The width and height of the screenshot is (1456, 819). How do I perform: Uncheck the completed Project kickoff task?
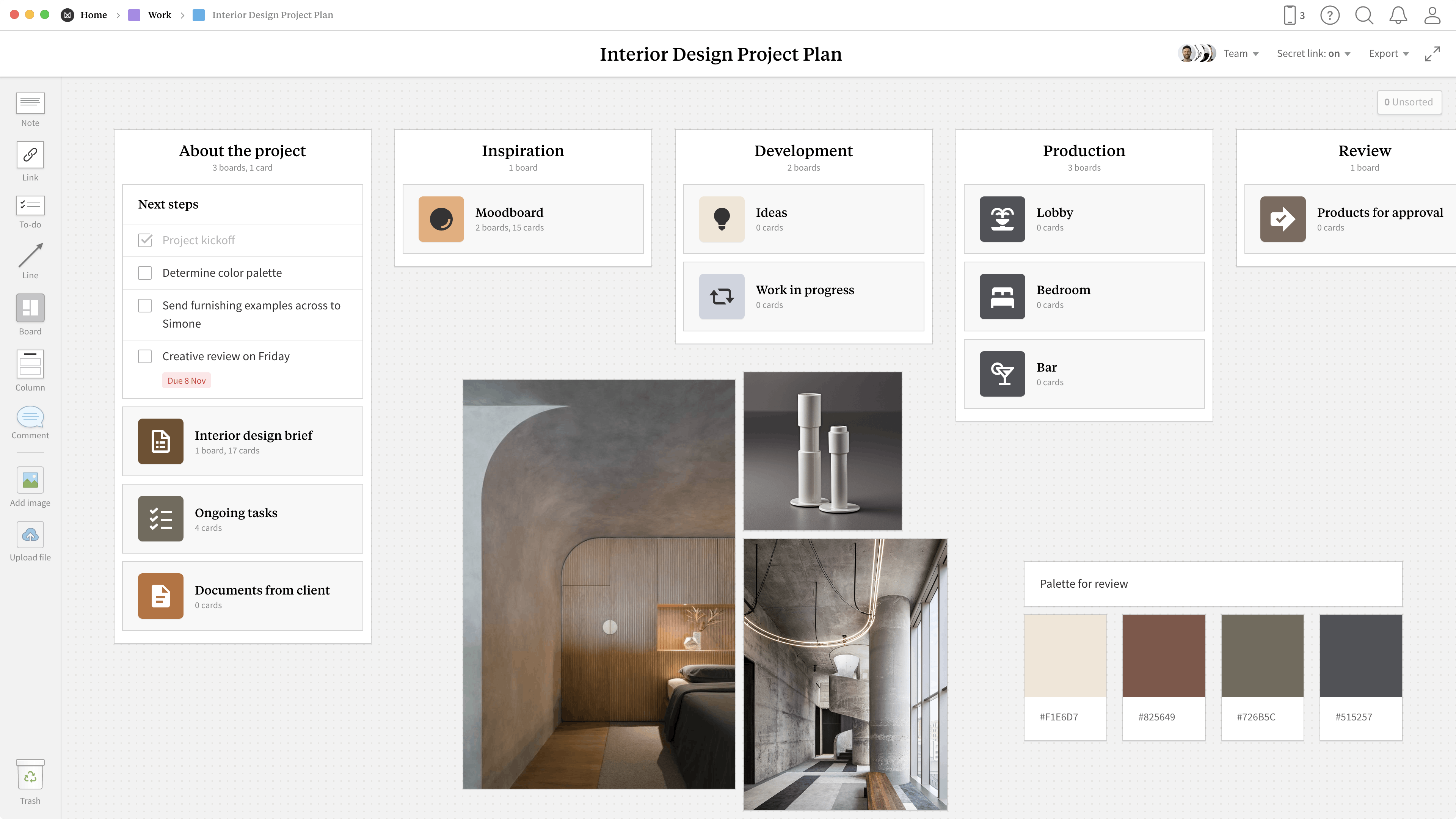click(x=145, y=240)
